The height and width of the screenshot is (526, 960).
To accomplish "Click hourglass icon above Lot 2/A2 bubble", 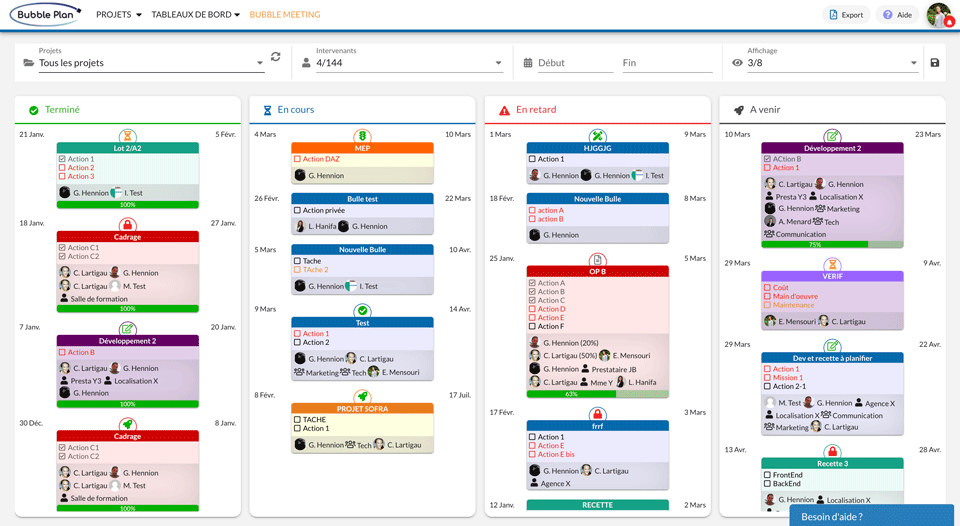I will click(x=127, y=135).
